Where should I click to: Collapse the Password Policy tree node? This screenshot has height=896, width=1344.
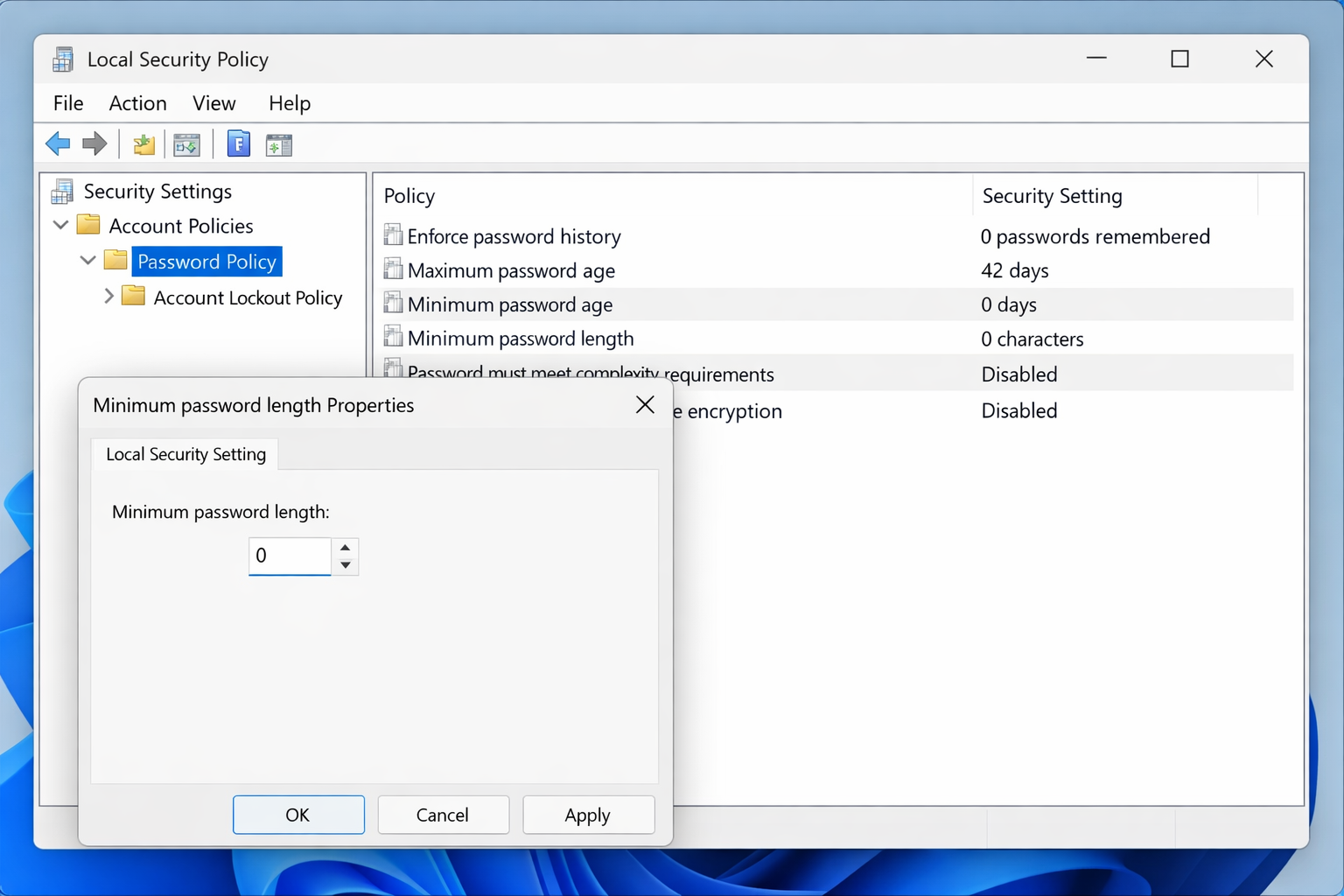[x=87, y=261]
